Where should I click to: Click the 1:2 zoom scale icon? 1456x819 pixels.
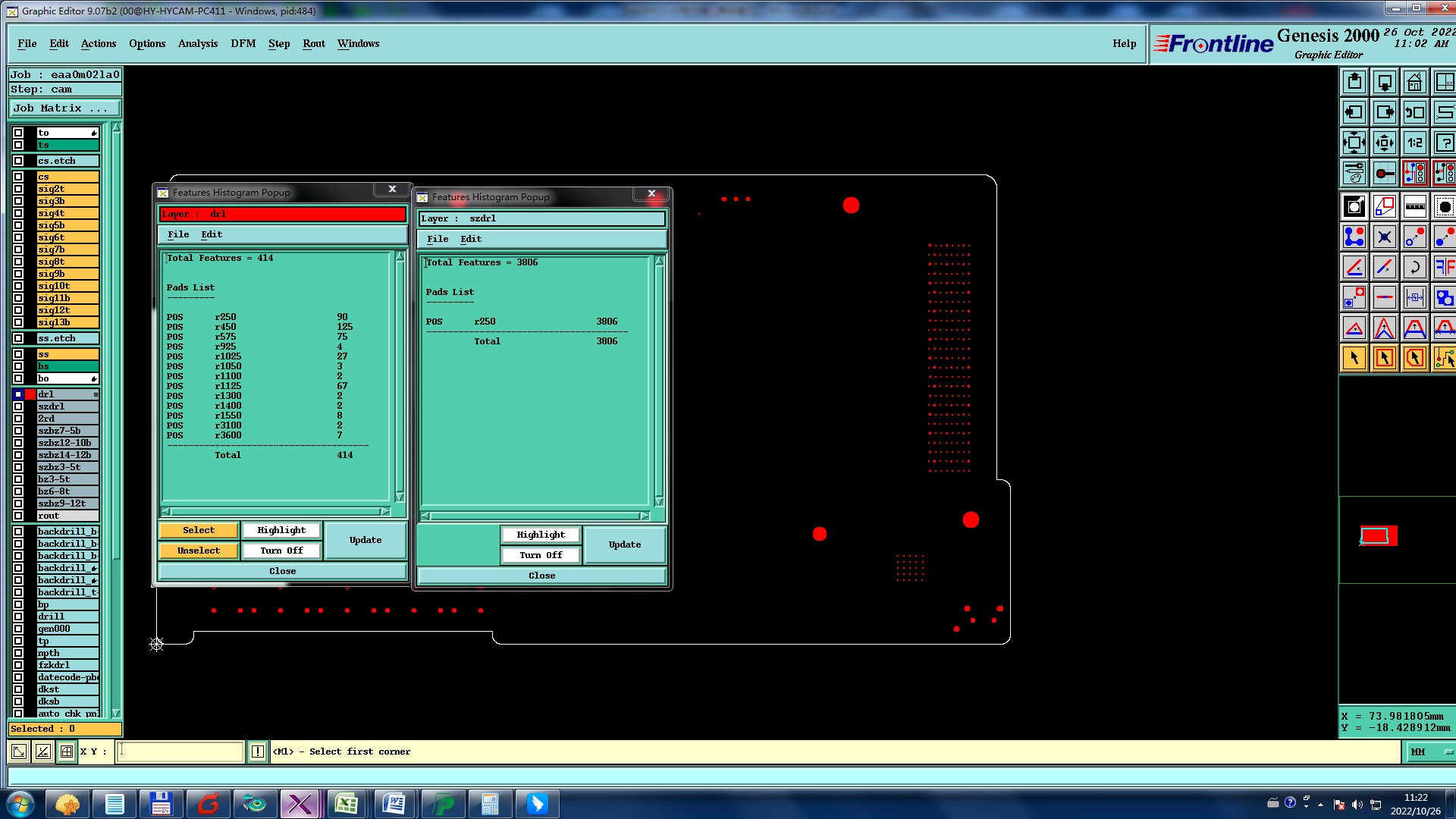click(x=1414, y=143)
